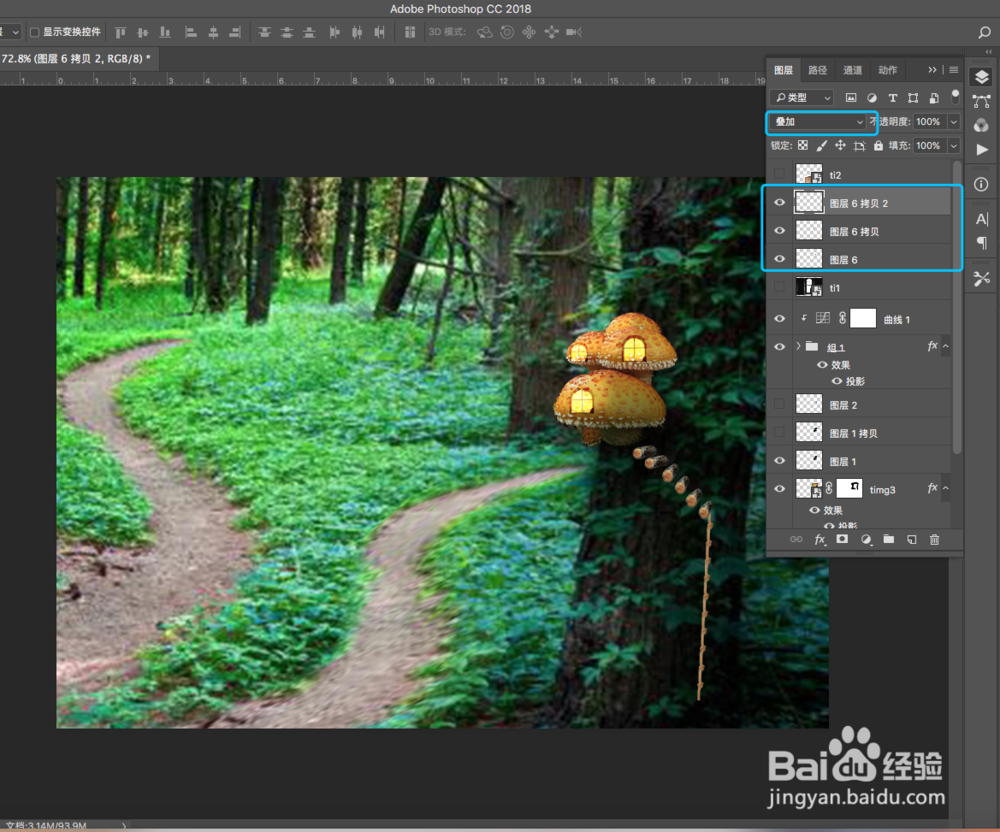Toggle visibility of 图层 6 layer
The image size is (1000, 832).
[779, 258]
